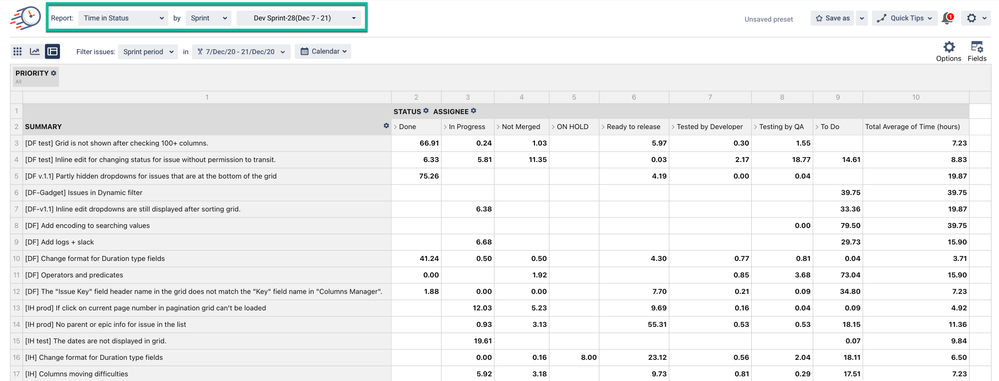999x381 pixels.
Task: Click the Save as button
Action: tap(833, 18)
